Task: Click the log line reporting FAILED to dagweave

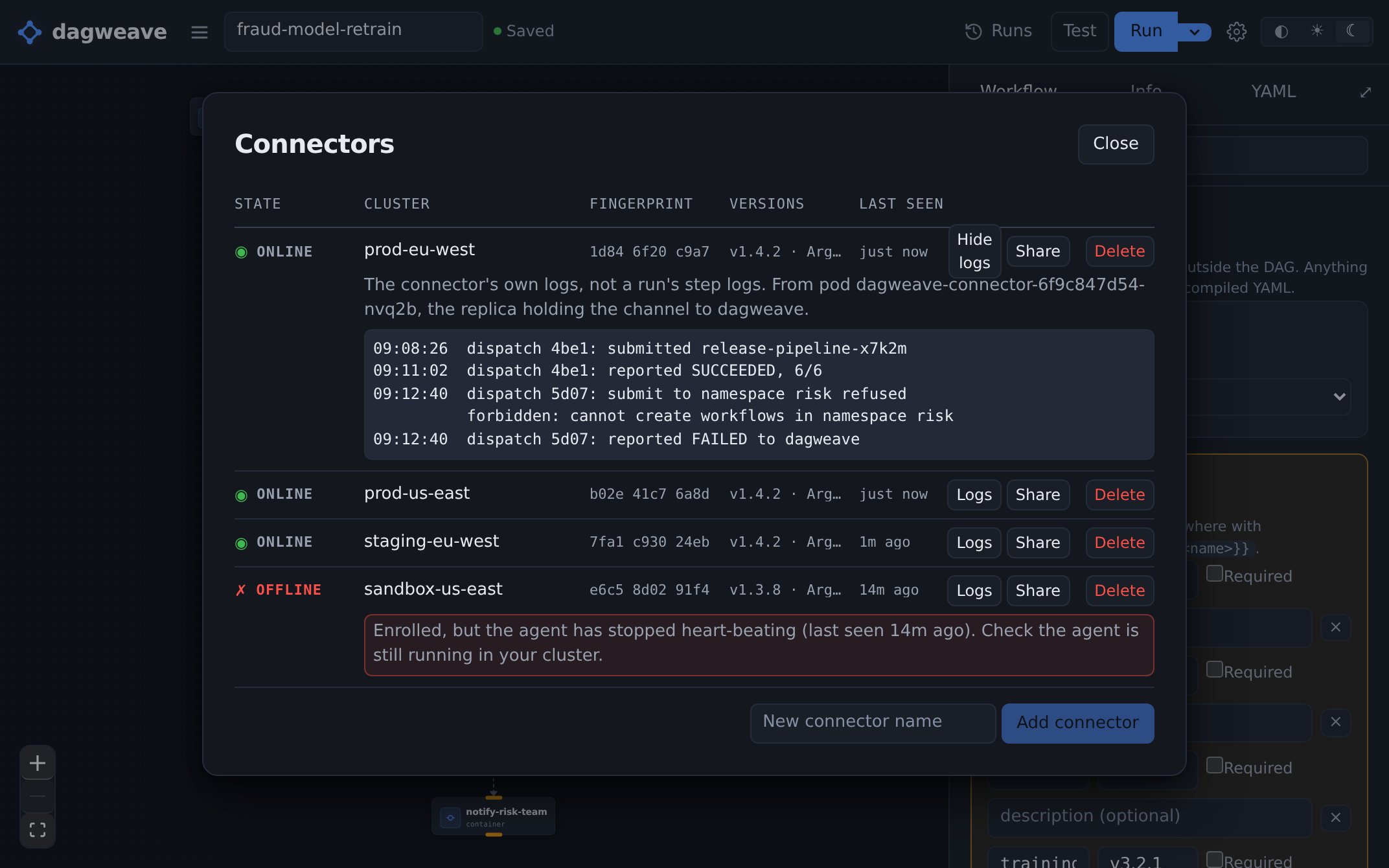Action: 616,440
